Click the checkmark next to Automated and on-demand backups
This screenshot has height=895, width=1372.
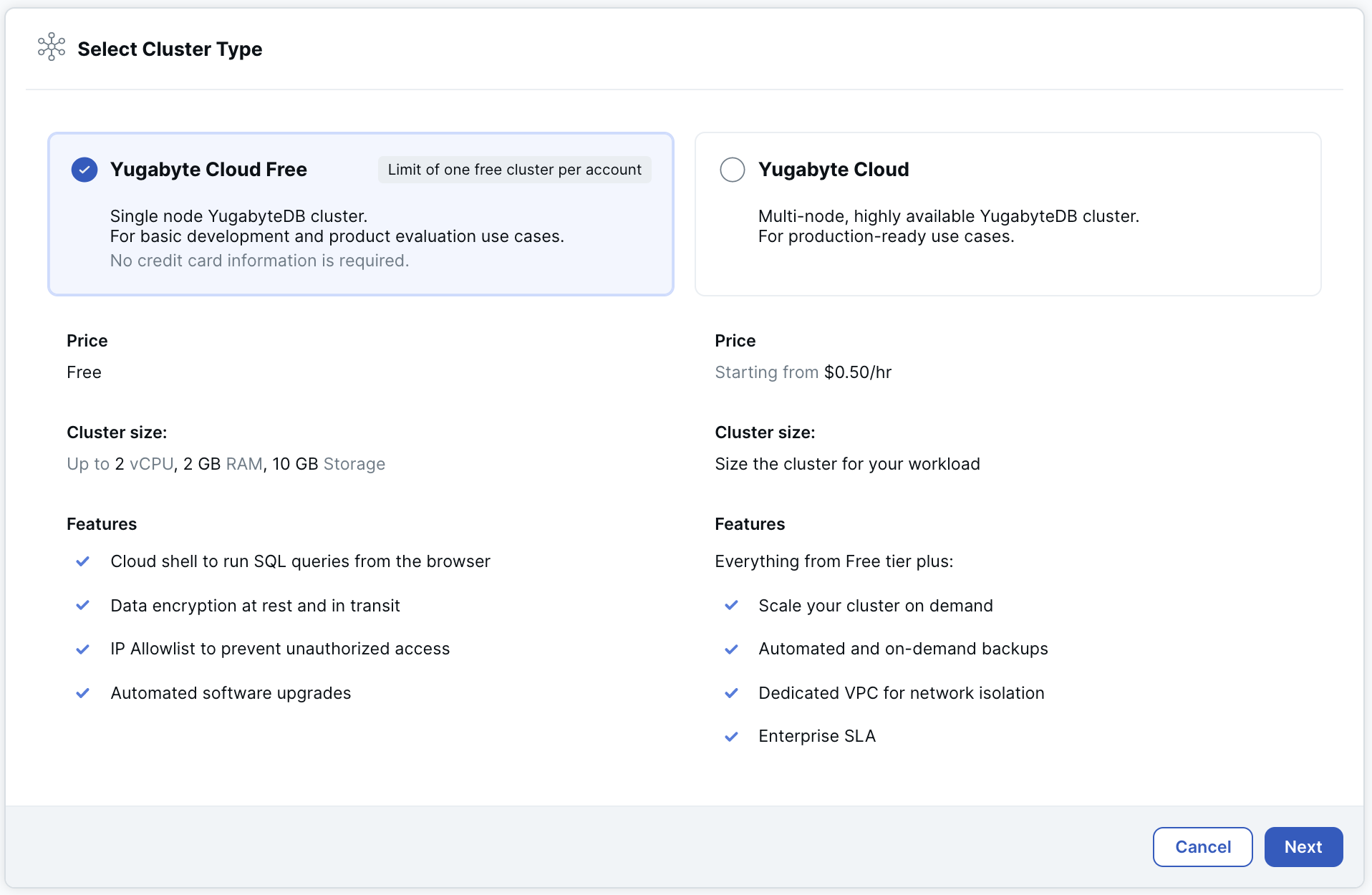click(x=731, y=649)
